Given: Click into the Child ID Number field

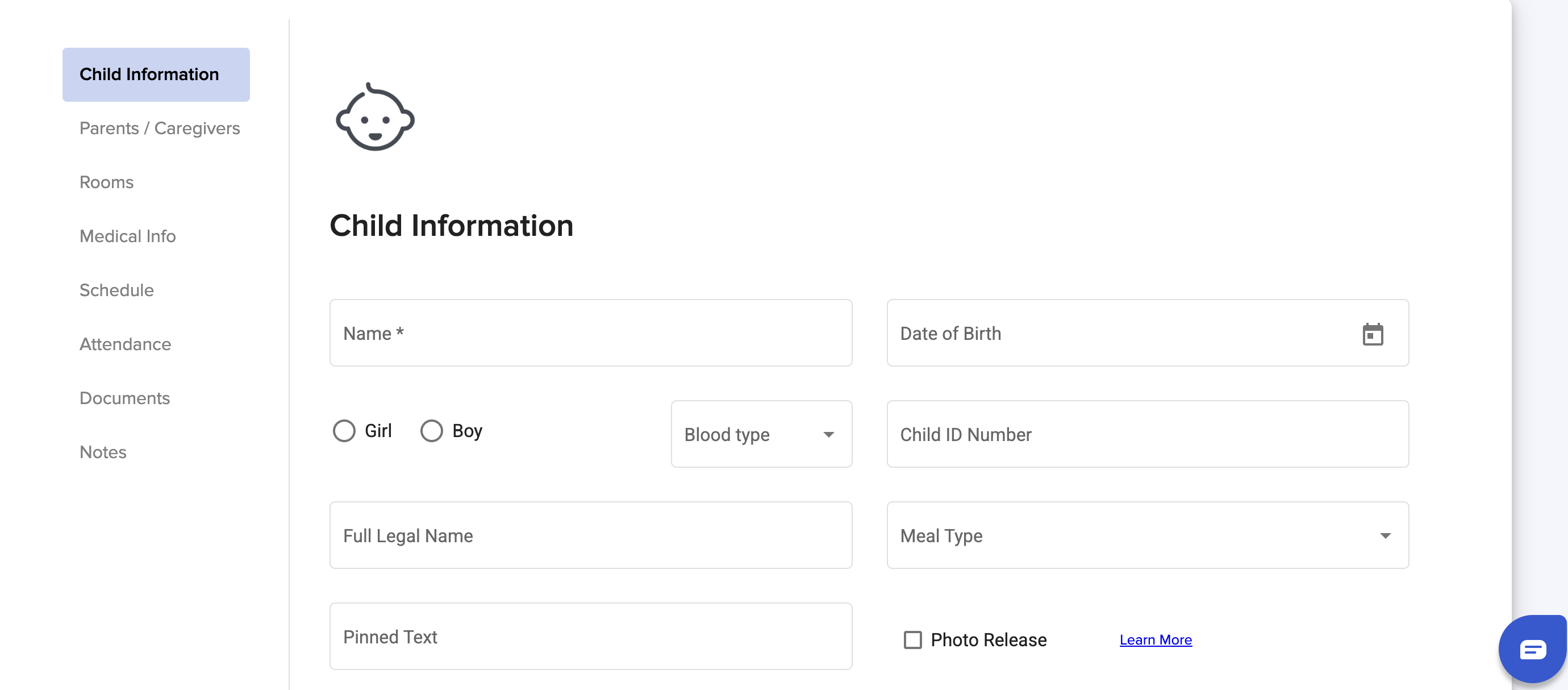Looking at the screenshot, I should click(1147, 434).
